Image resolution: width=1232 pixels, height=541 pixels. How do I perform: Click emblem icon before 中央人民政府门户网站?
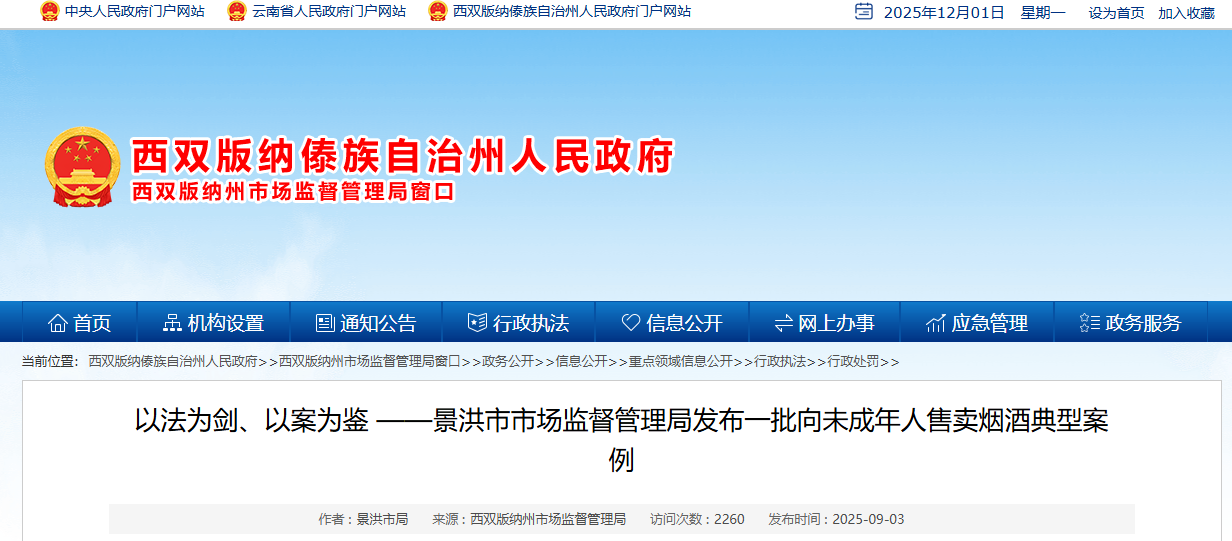point(49,12)
